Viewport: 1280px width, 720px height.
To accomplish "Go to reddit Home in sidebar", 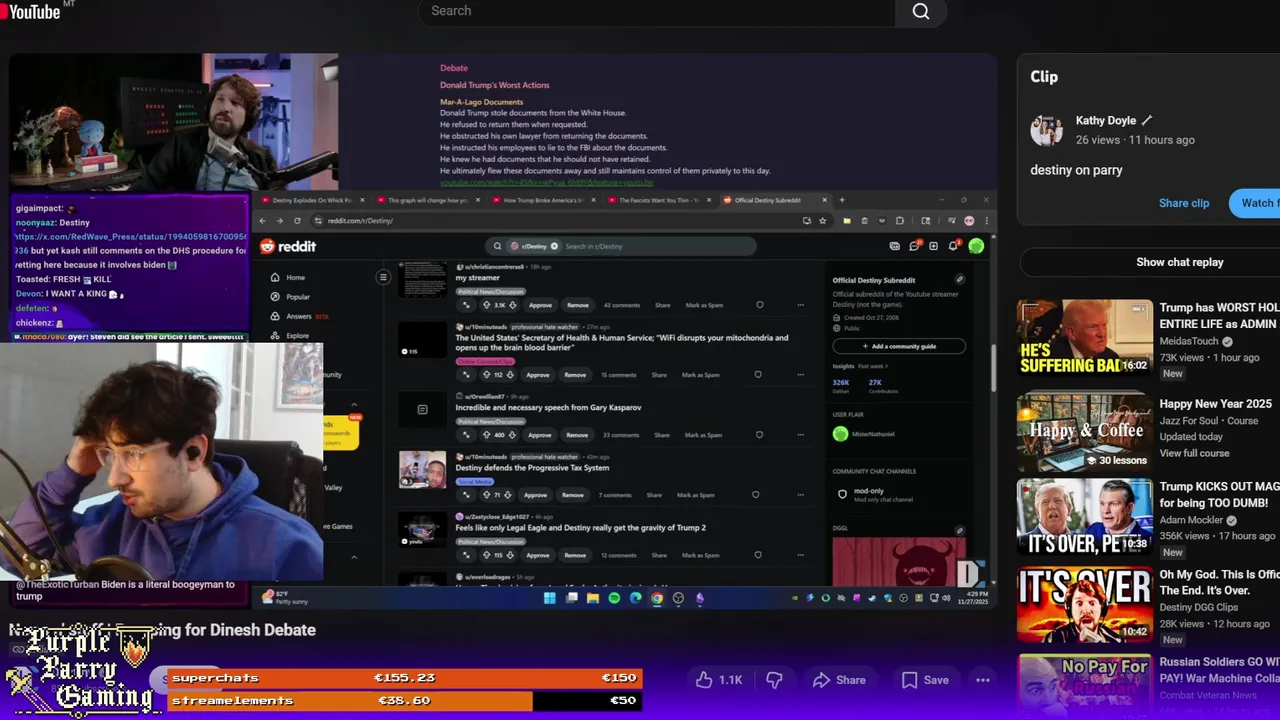I will click(287, 277).
